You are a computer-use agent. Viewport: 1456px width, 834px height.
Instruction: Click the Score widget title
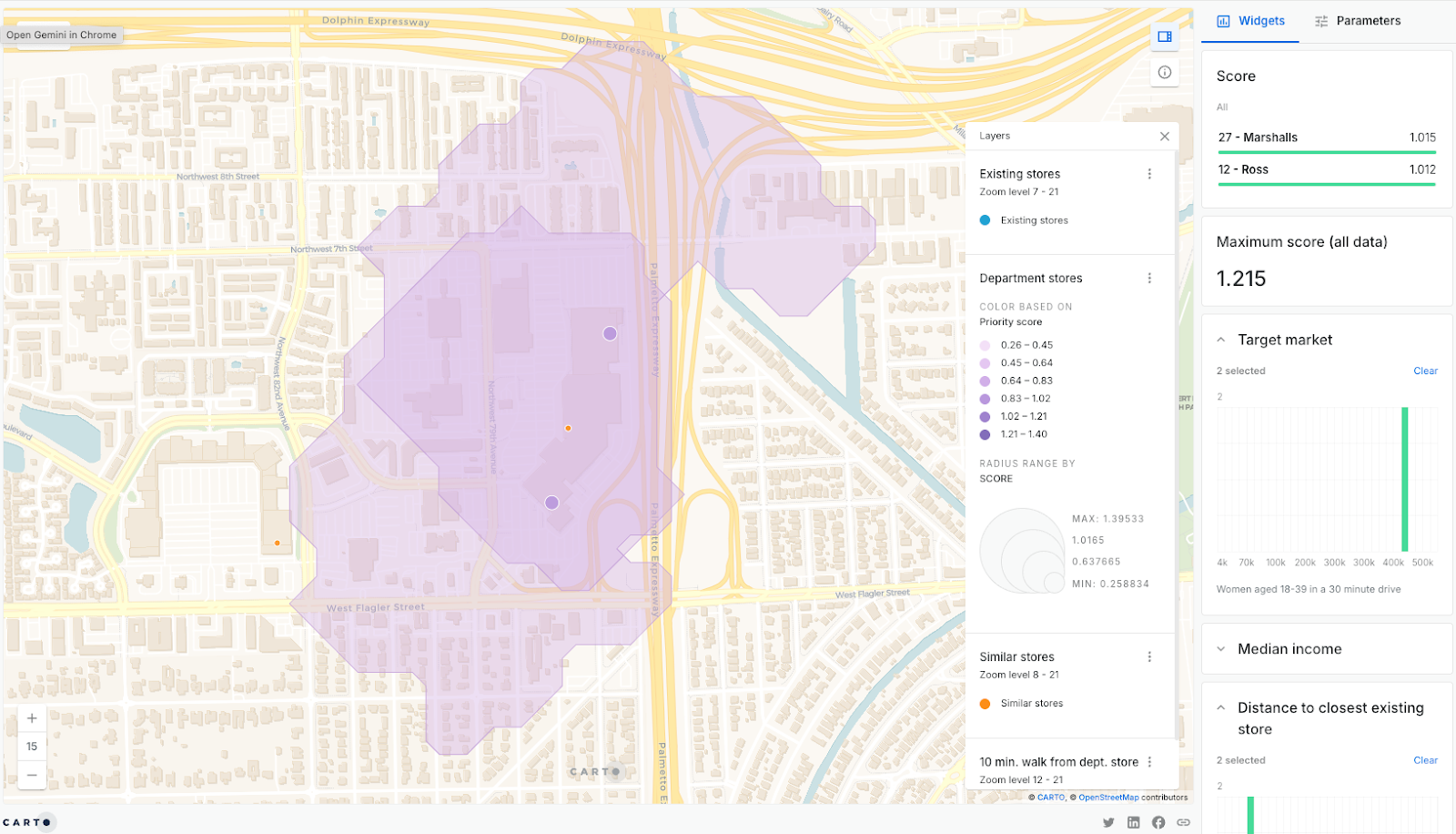(1236, 76)
